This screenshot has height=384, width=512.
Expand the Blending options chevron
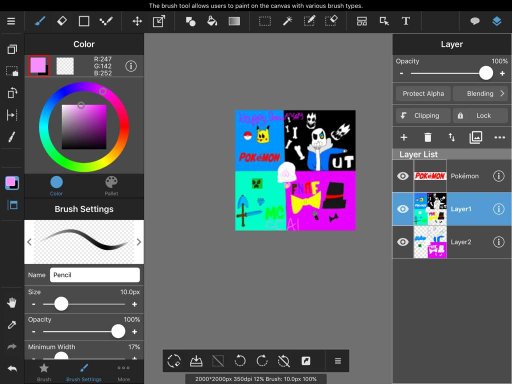(502, 93)
